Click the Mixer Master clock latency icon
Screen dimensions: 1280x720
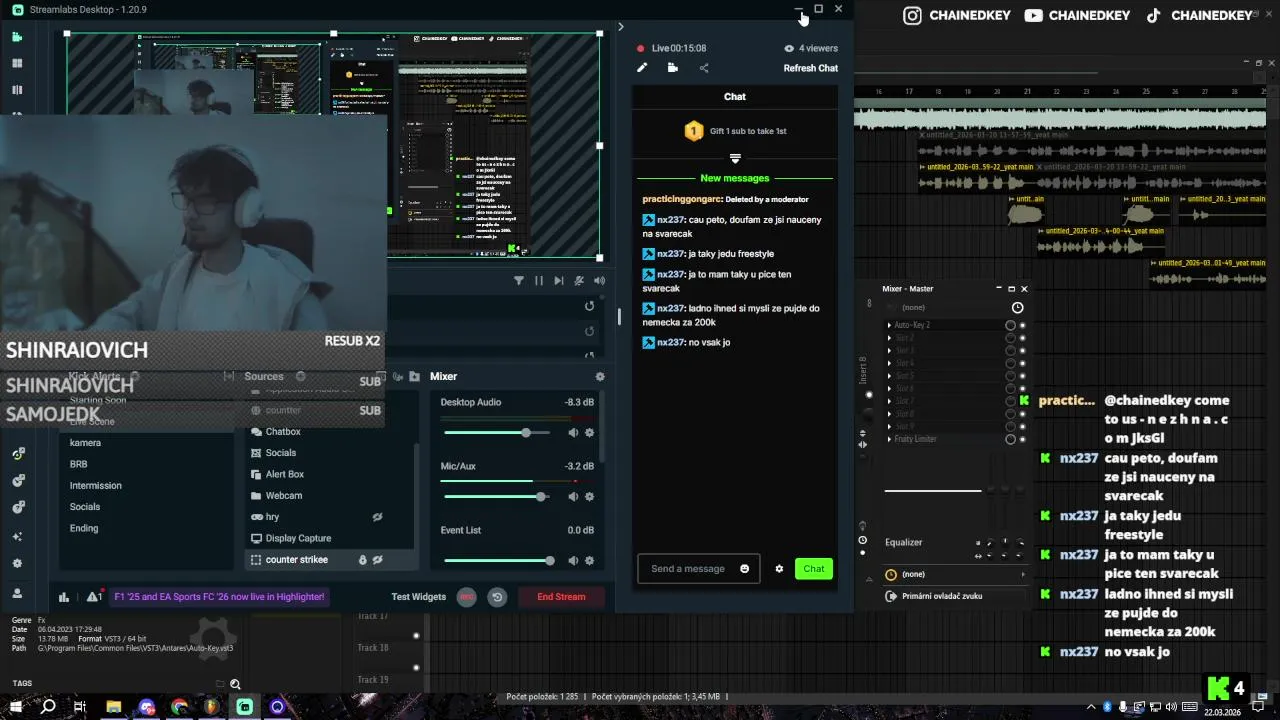coord(1018,308)
